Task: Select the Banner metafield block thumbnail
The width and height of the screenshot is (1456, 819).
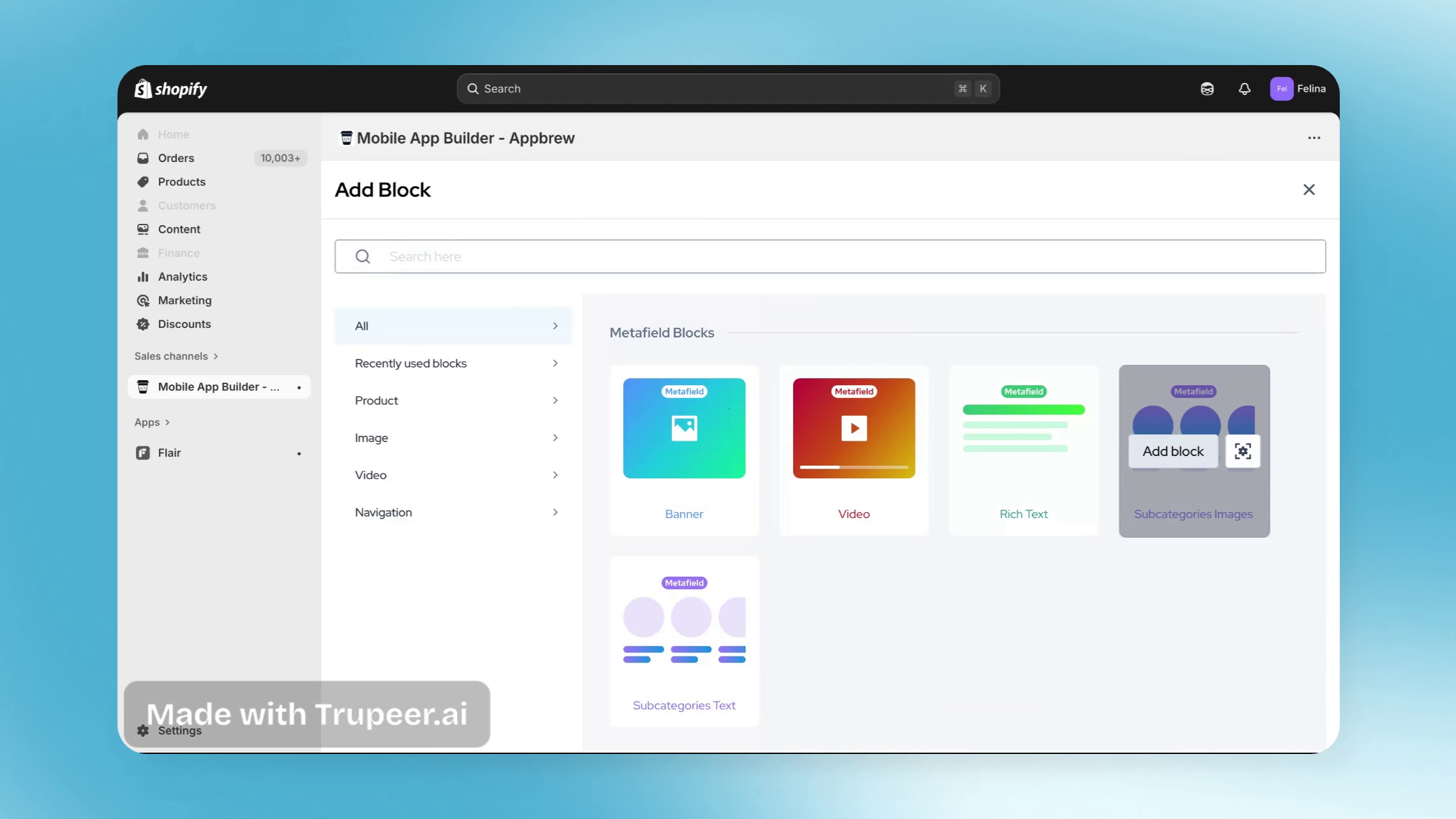Action: [683, 428]
